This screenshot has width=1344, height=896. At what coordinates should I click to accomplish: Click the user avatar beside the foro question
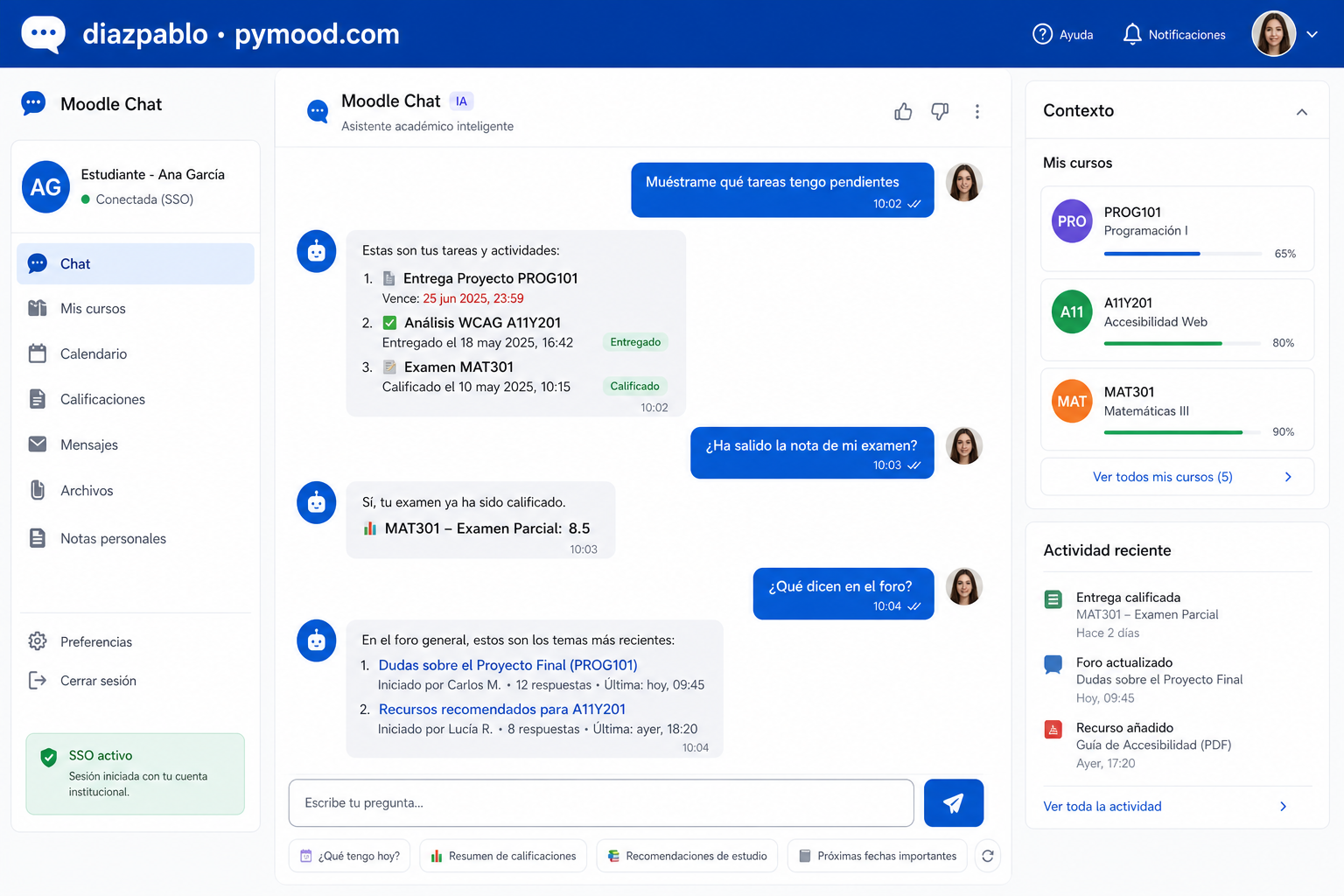[964, 586]
